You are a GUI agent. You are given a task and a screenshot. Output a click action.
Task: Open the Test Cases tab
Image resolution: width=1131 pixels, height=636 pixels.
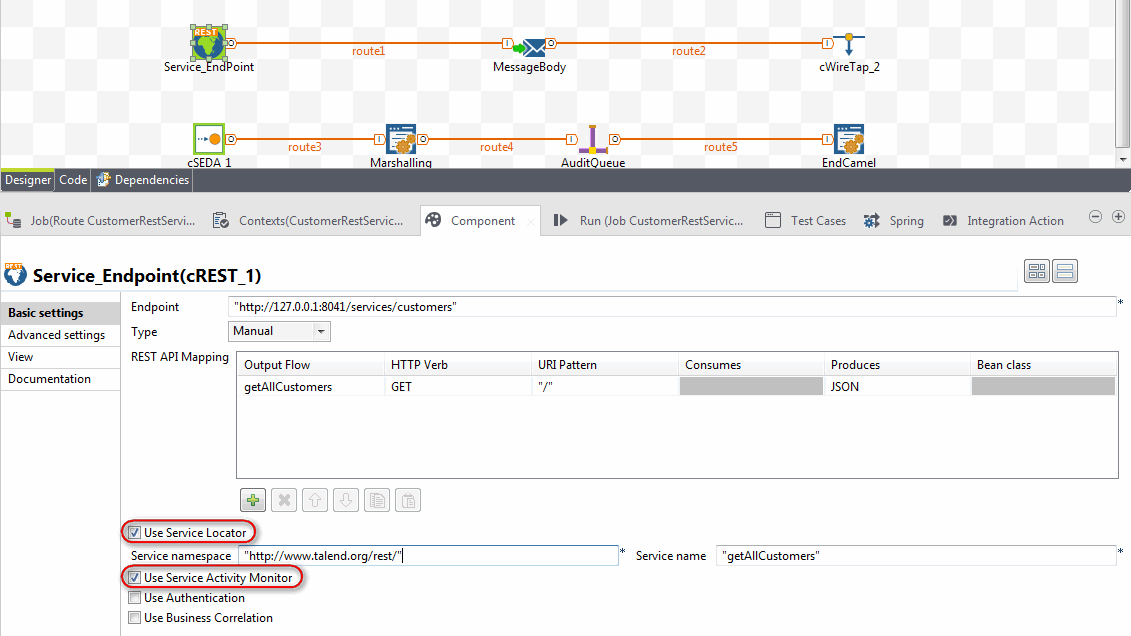point(806,221)
